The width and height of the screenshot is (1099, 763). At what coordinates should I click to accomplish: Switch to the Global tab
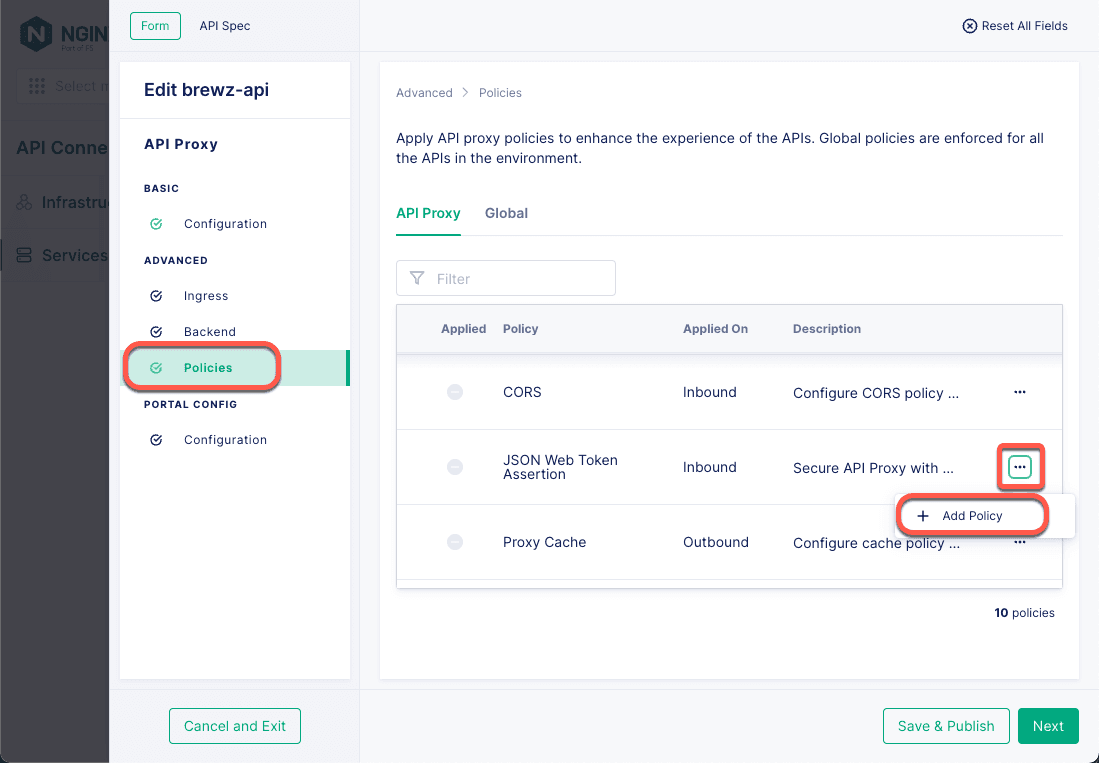506,213
